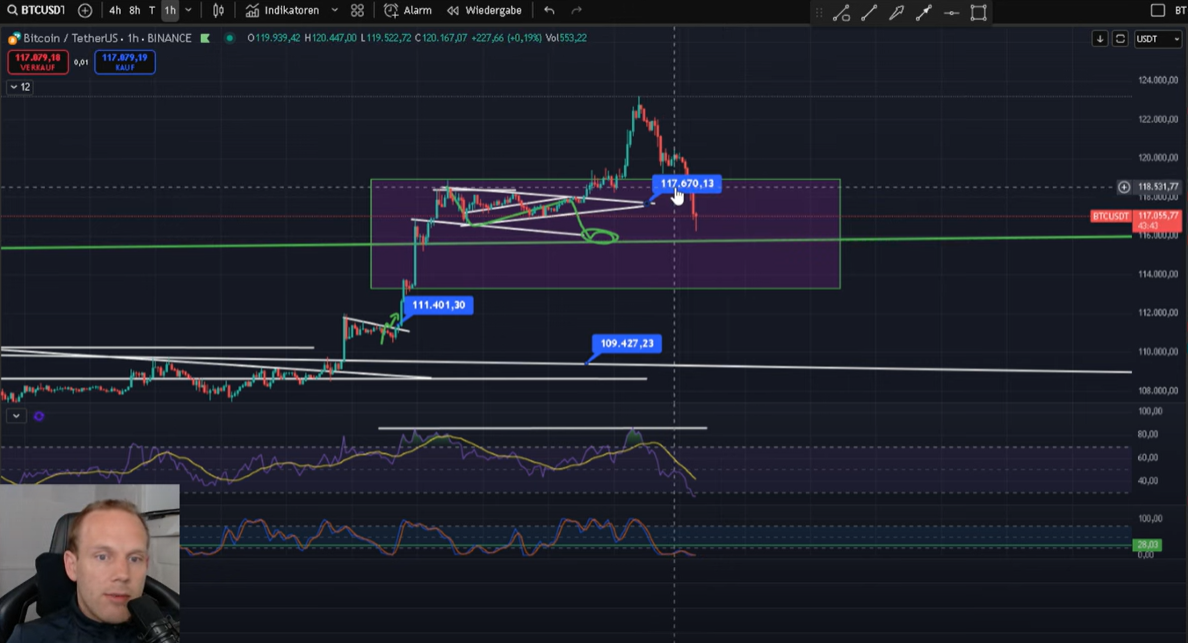Start Wiedergabe replay mode
The width and height of the screenshot is (1188, 643).
484,11
